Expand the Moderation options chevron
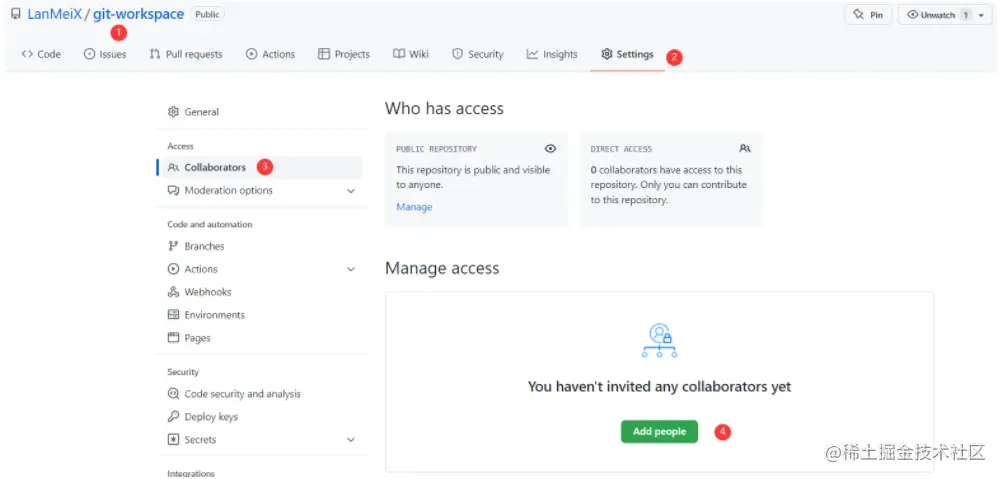The image size is (1002, 479). [x=351, y=191]
